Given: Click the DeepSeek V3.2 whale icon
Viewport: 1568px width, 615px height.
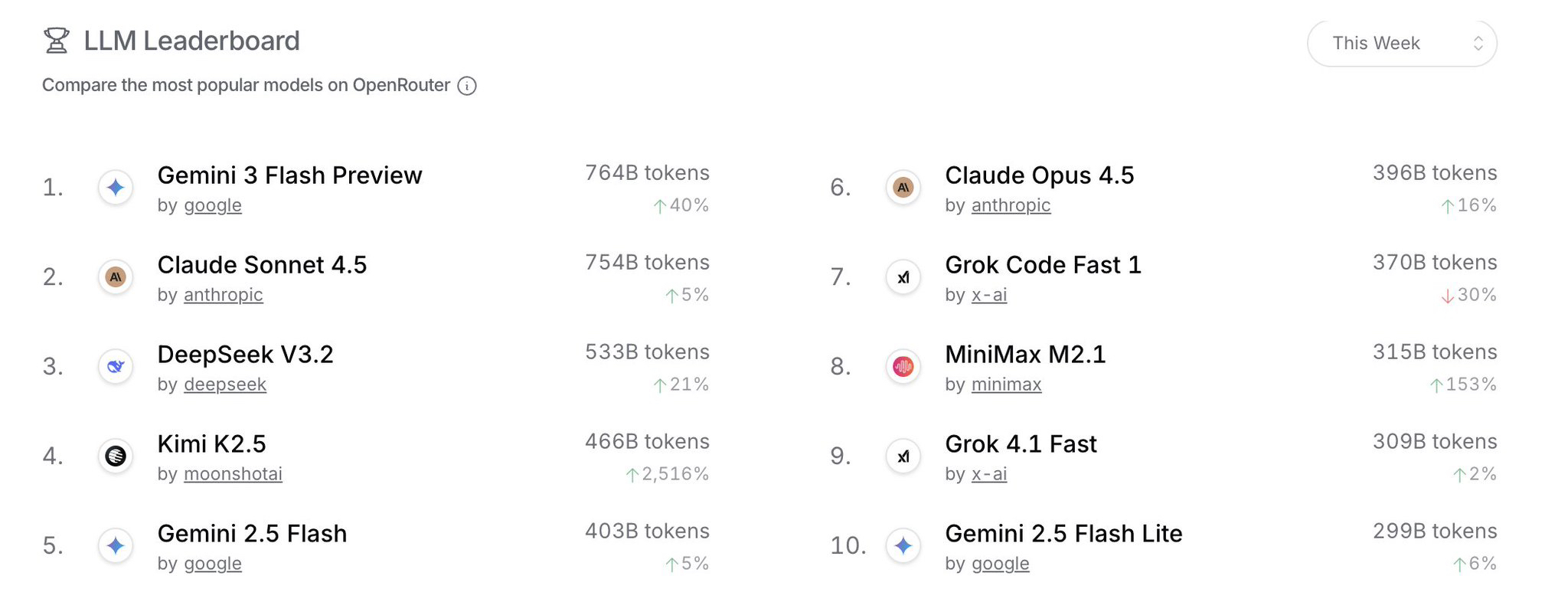Looking at the screenshot, I should click(116, 367).
